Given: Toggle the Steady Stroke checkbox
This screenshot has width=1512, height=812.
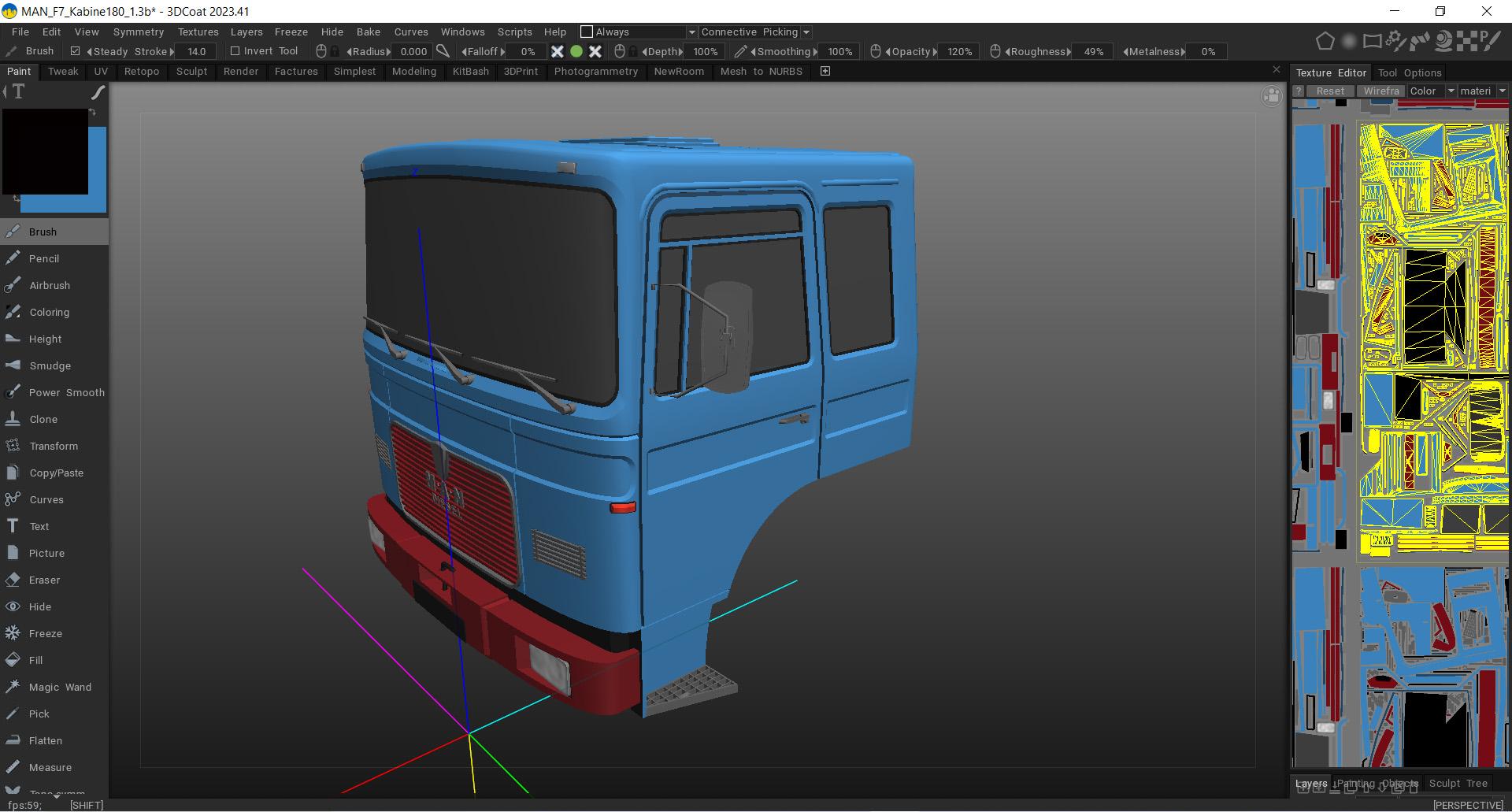Looking at the screenshot, I should (76, 51).
